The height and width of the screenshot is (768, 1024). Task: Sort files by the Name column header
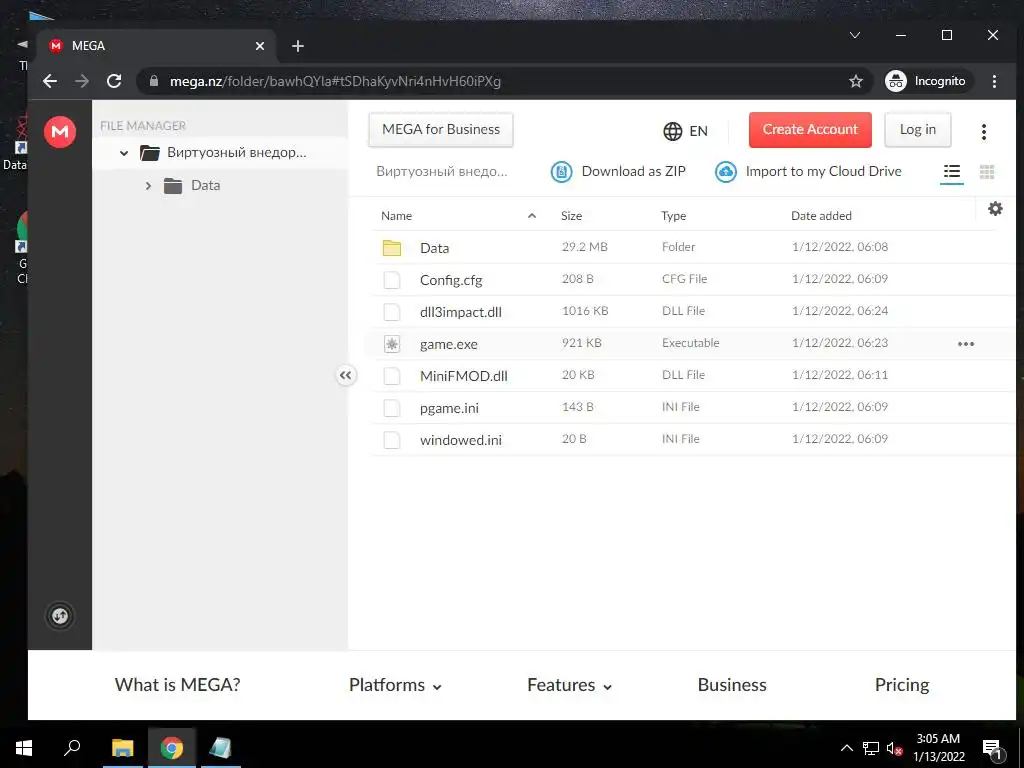396,216
